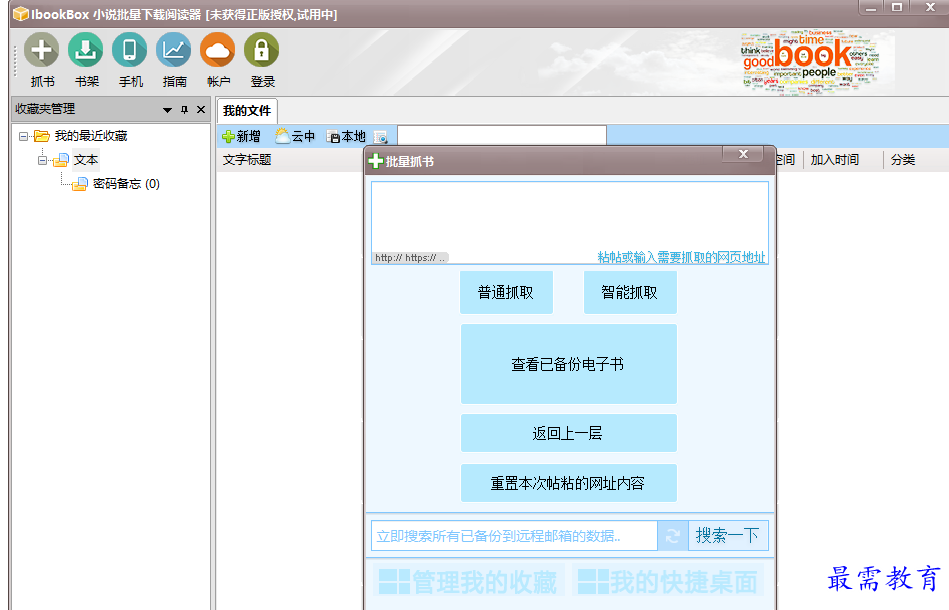Collapse the 文本 tree node

tap(42, 160)
